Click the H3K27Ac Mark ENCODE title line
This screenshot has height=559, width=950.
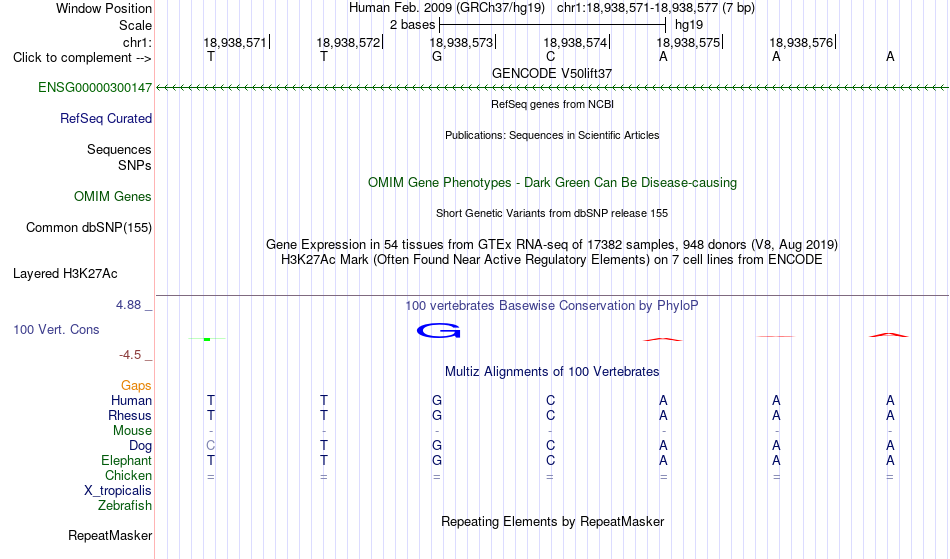[552, 260]
